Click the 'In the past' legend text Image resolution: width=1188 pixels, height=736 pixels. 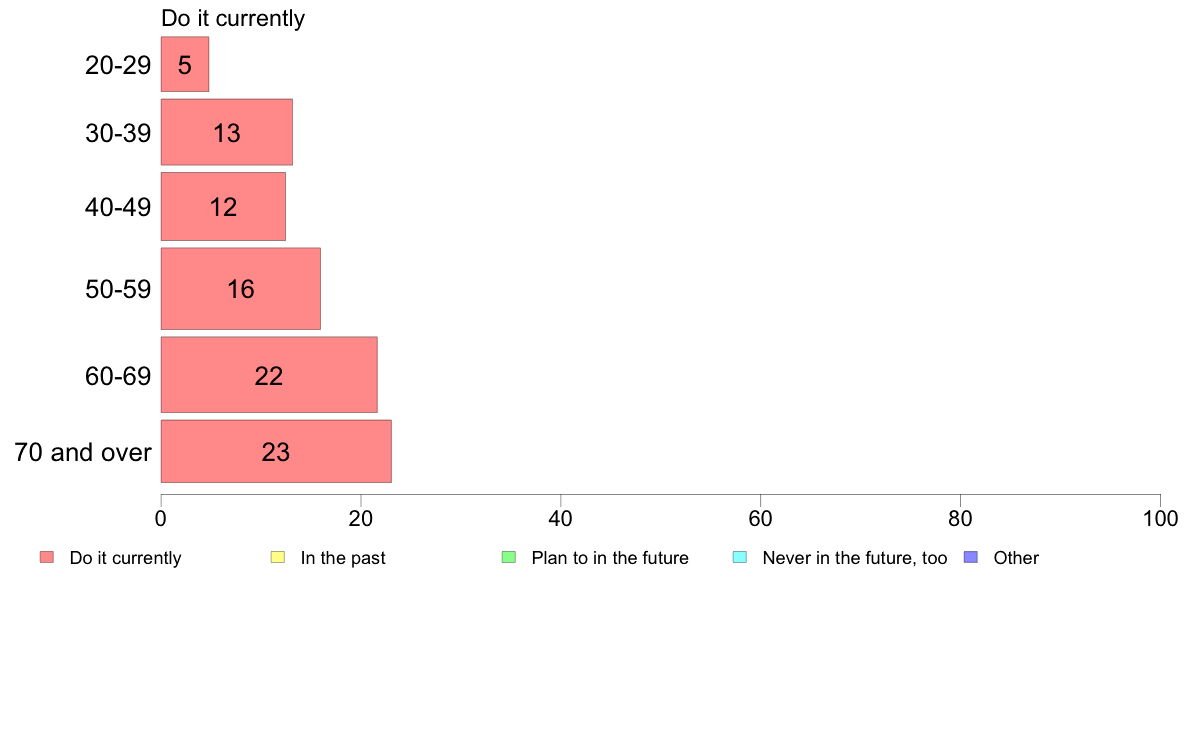click(x=343, y=558)
